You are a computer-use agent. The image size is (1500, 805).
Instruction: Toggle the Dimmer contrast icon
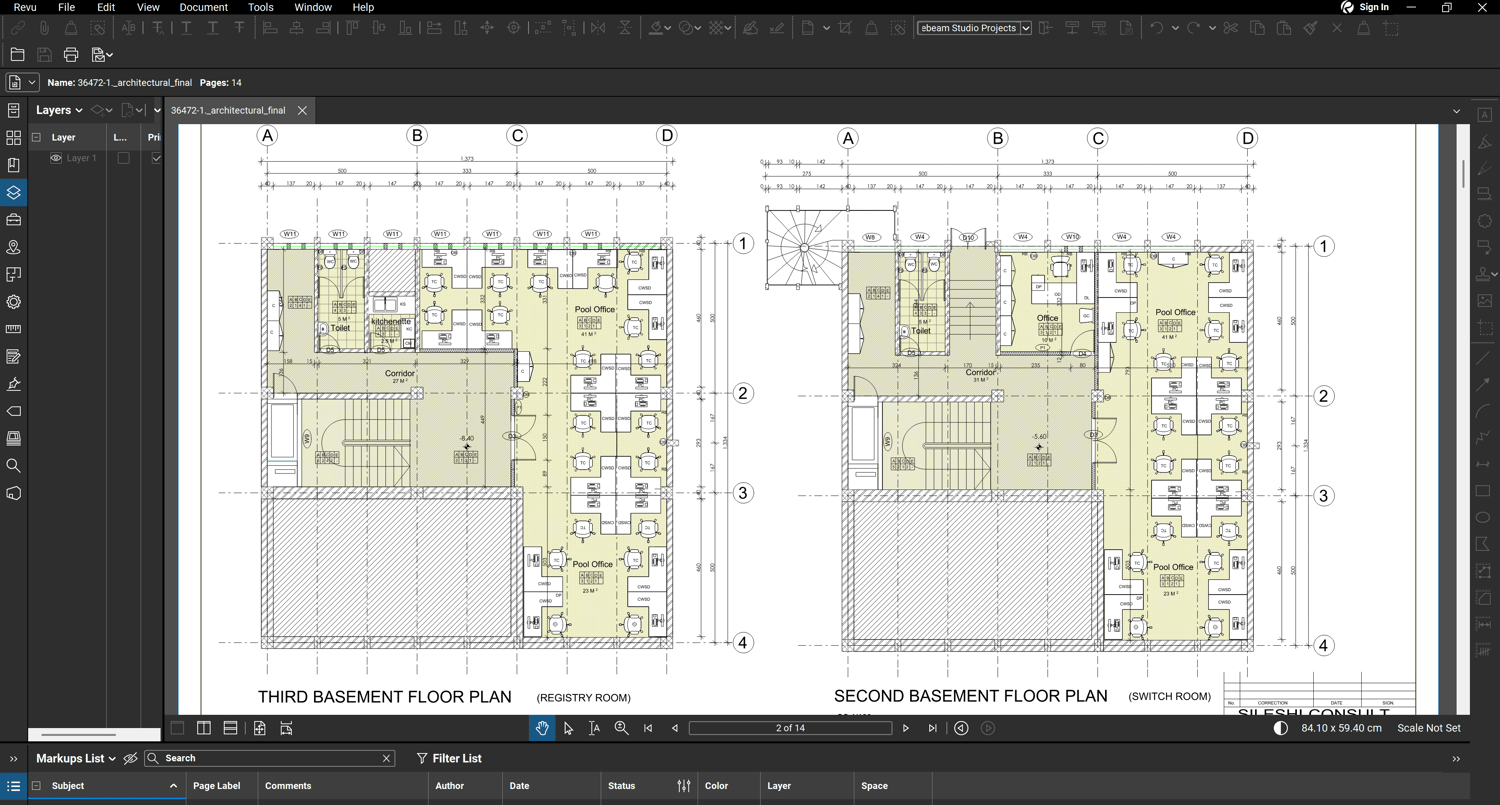click(1281, 728)
